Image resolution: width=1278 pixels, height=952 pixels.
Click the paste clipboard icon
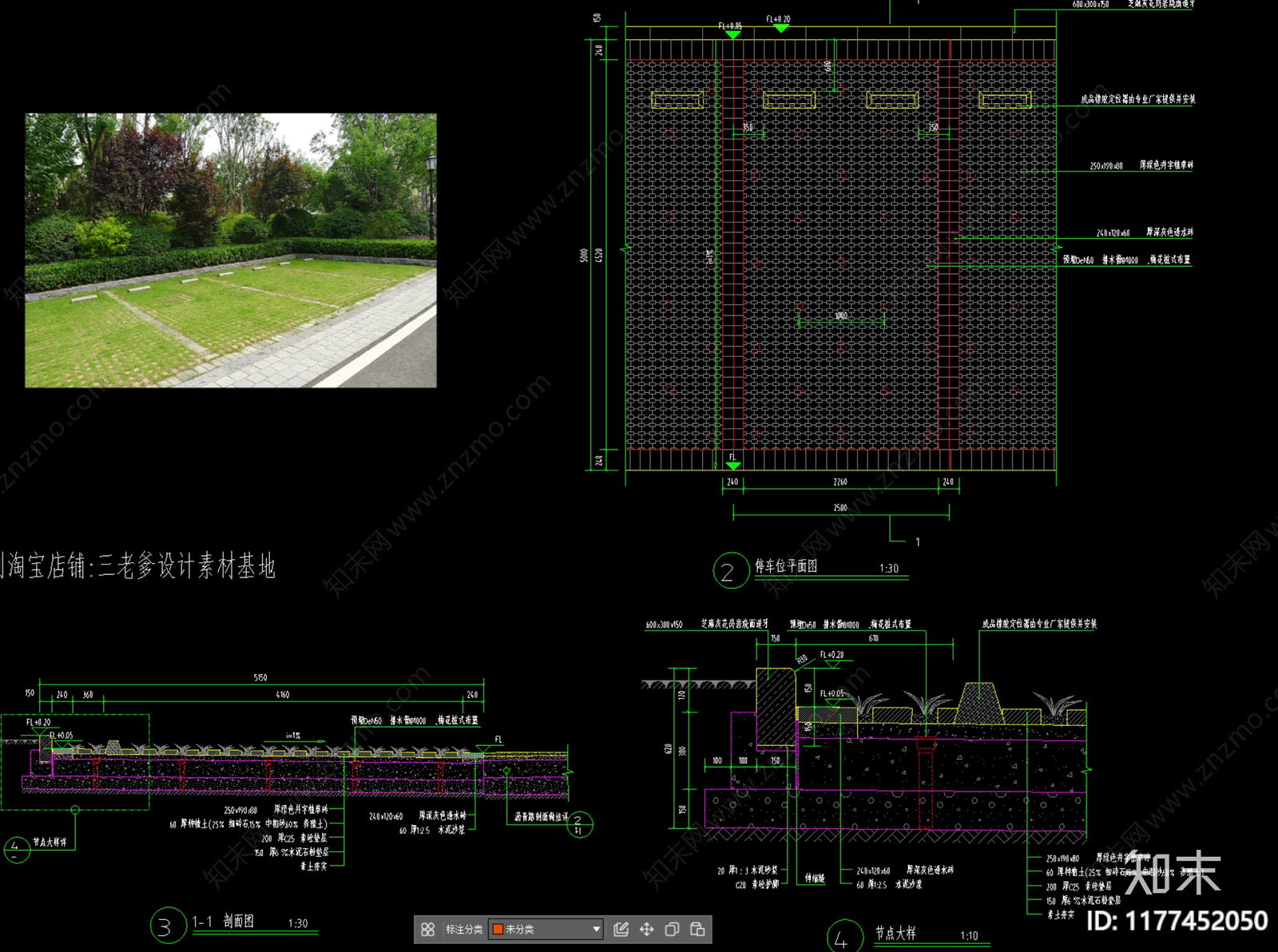697,929
